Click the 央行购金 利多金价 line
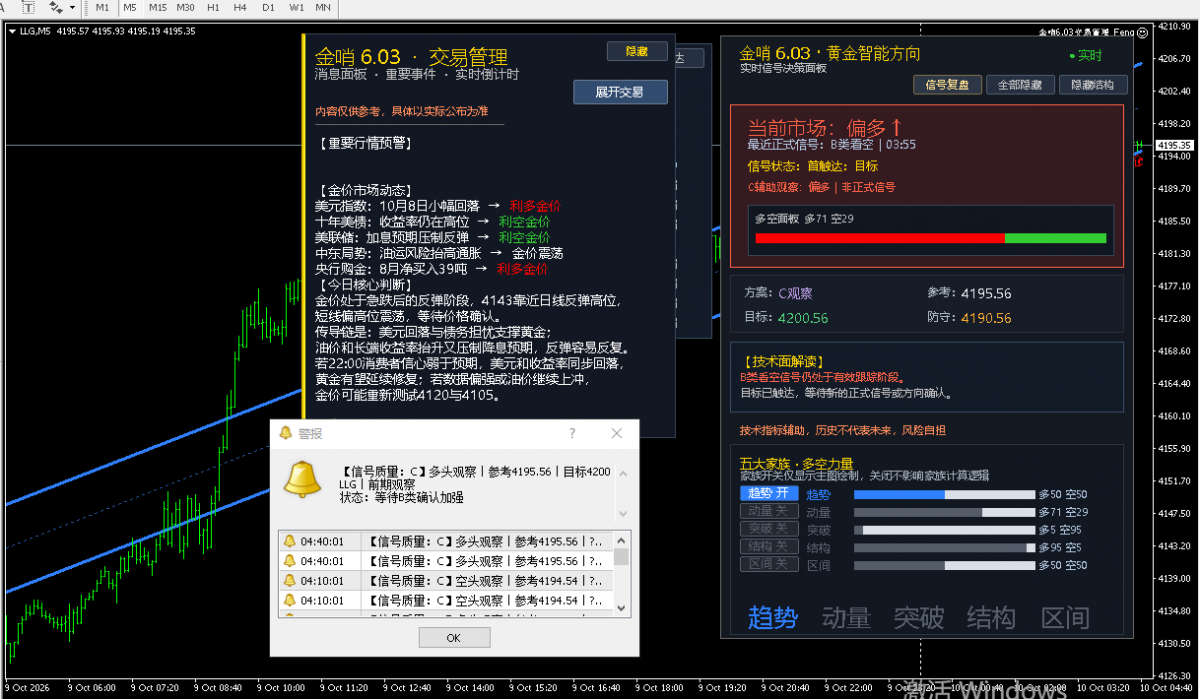Screen dimensions: 1200x699 [x=431, y=269]
